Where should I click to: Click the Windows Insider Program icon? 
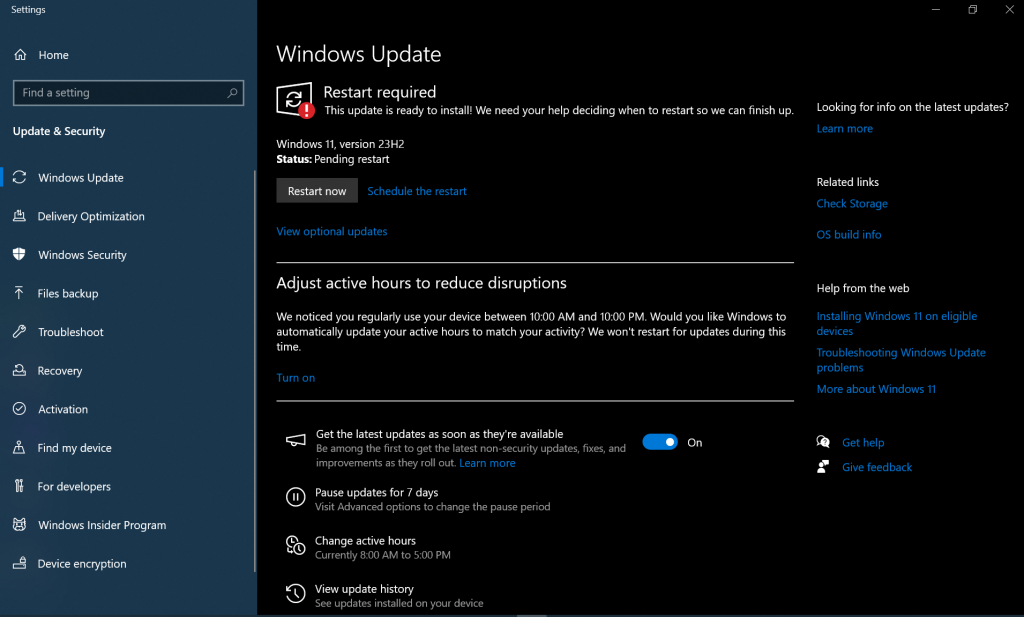point(20,524)
